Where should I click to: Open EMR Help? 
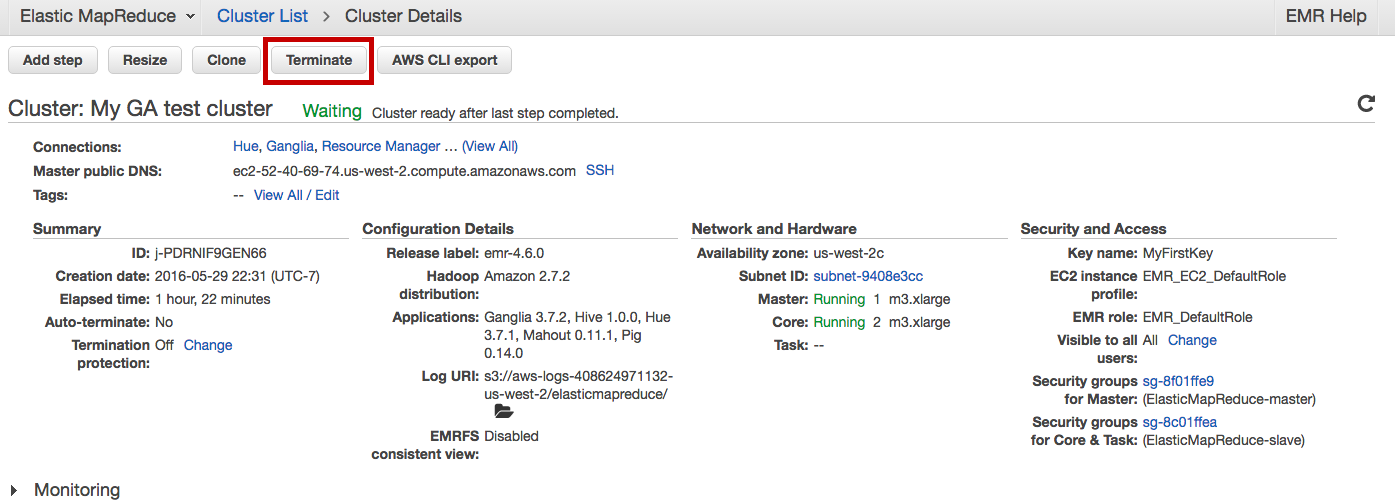[1326, 16]
